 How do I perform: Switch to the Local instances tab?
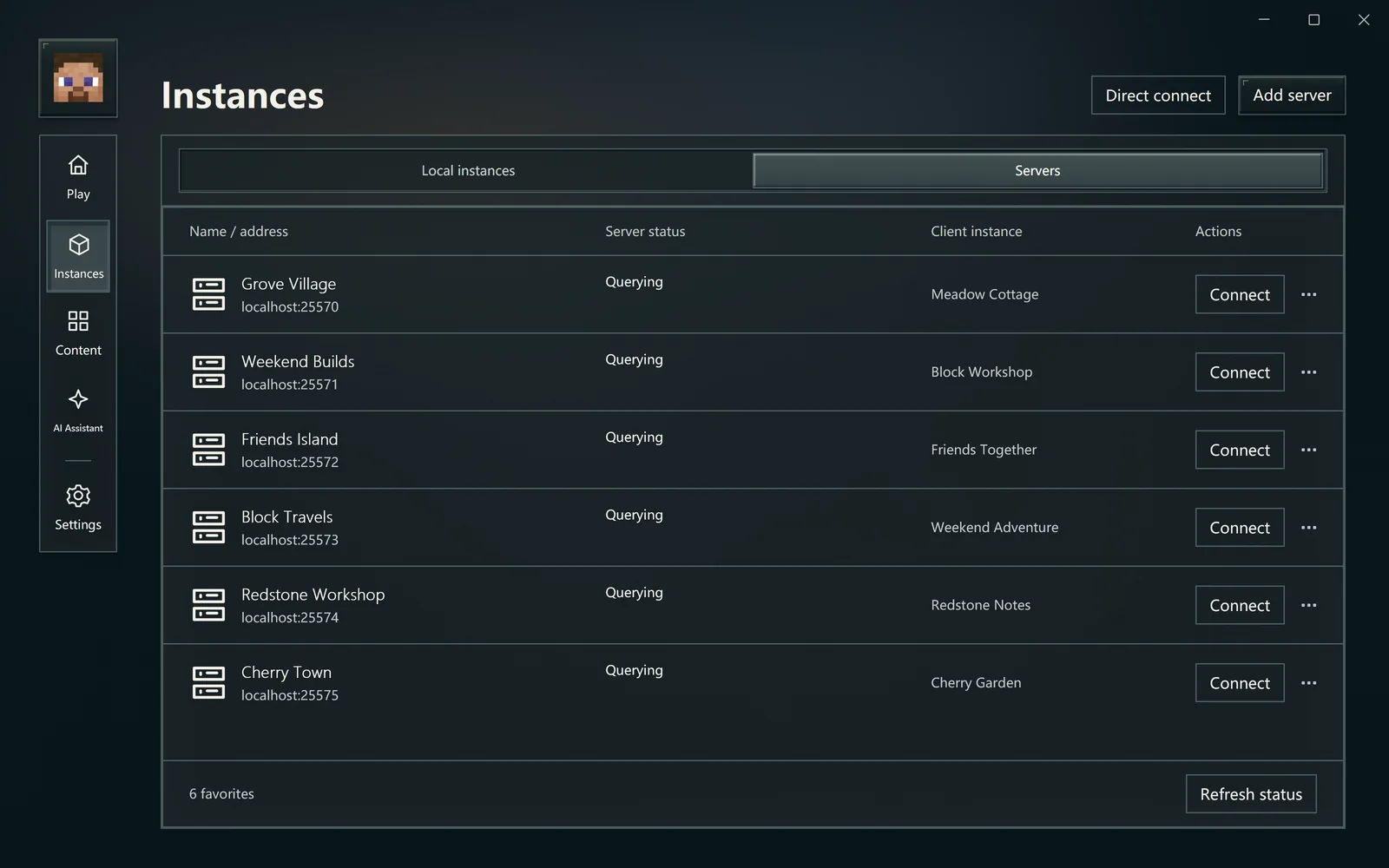pos(468,170)
